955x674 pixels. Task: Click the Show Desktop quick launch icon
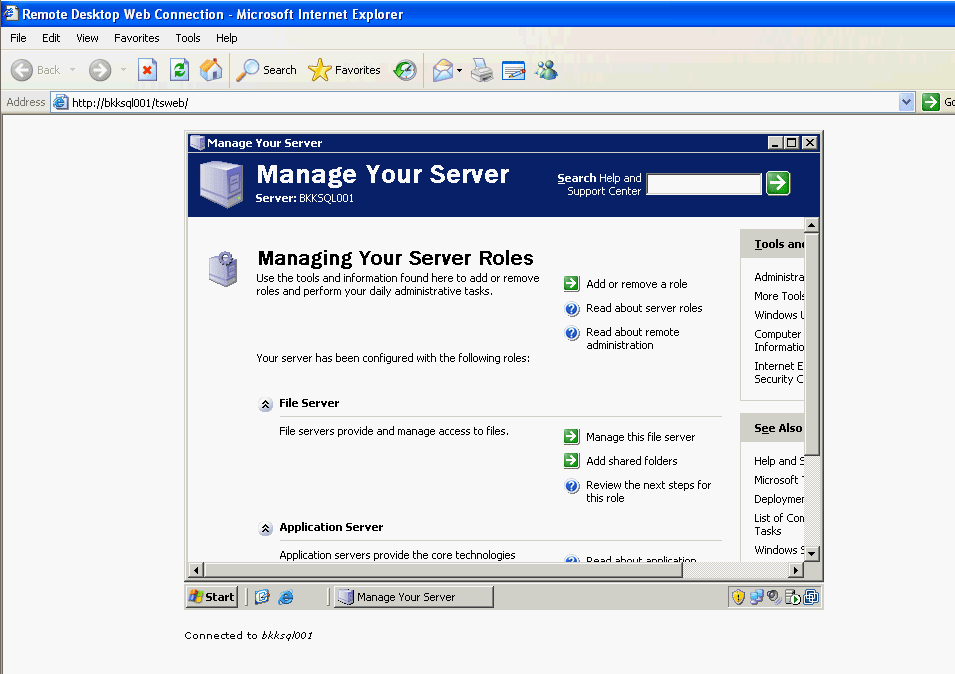pyautogui.click(x=263, y=597)
